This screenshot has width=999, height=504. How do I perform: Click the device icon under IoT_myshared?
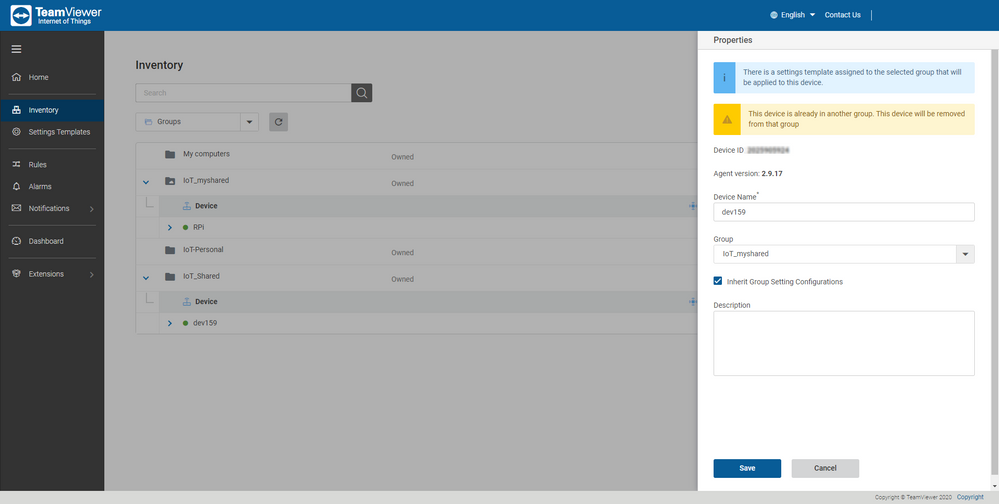(x=187, y=206)
